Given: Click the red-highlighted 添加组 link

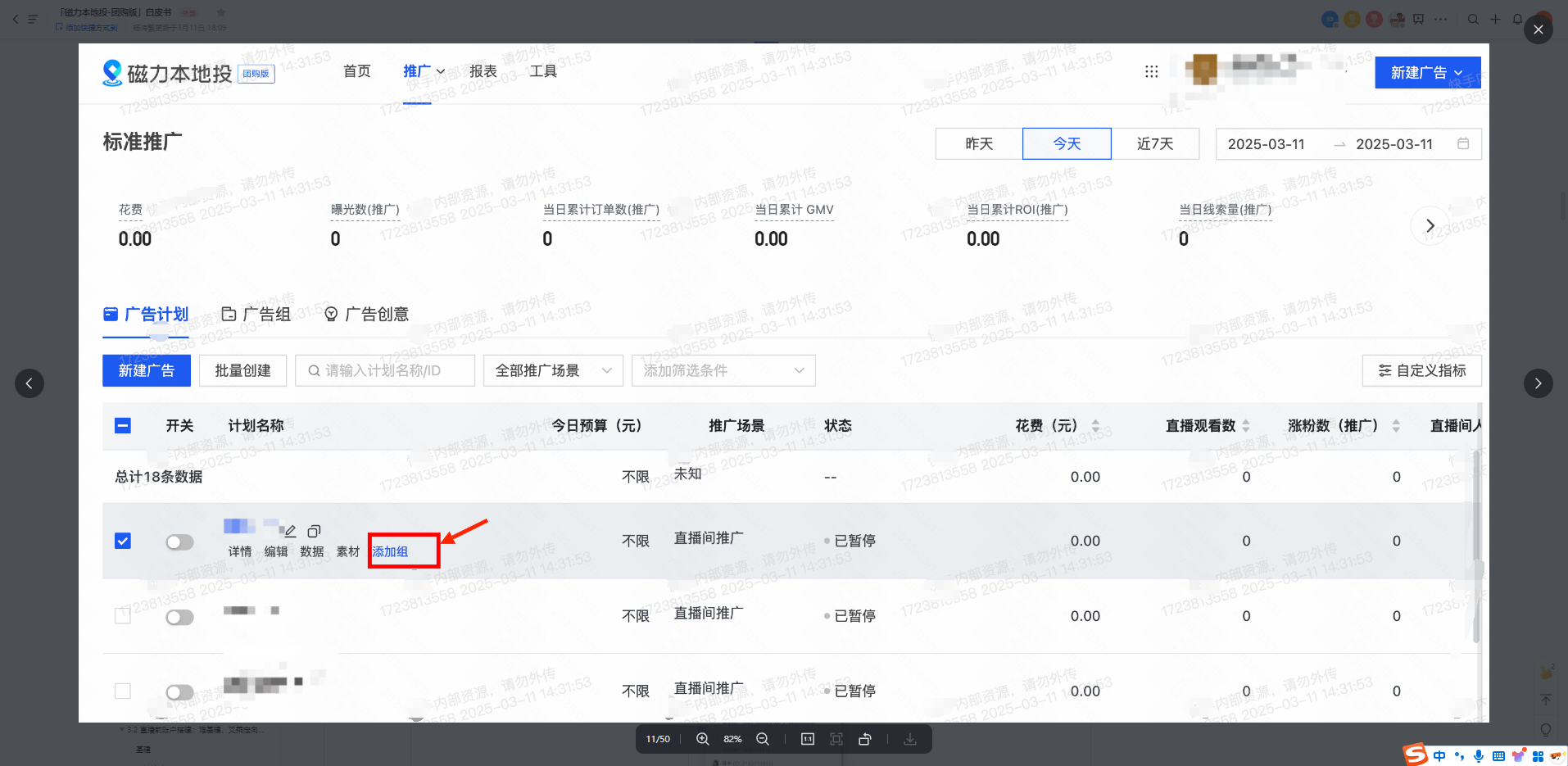Looking at the screenshot, I should (388, 551).
